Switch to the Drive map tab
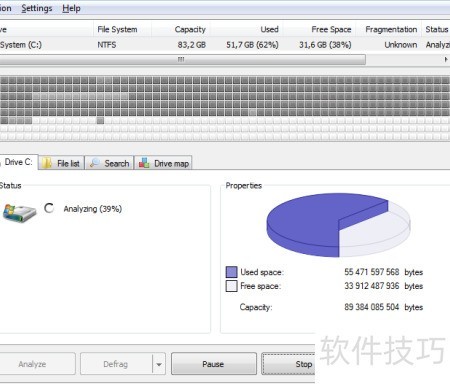 (163, 163)
